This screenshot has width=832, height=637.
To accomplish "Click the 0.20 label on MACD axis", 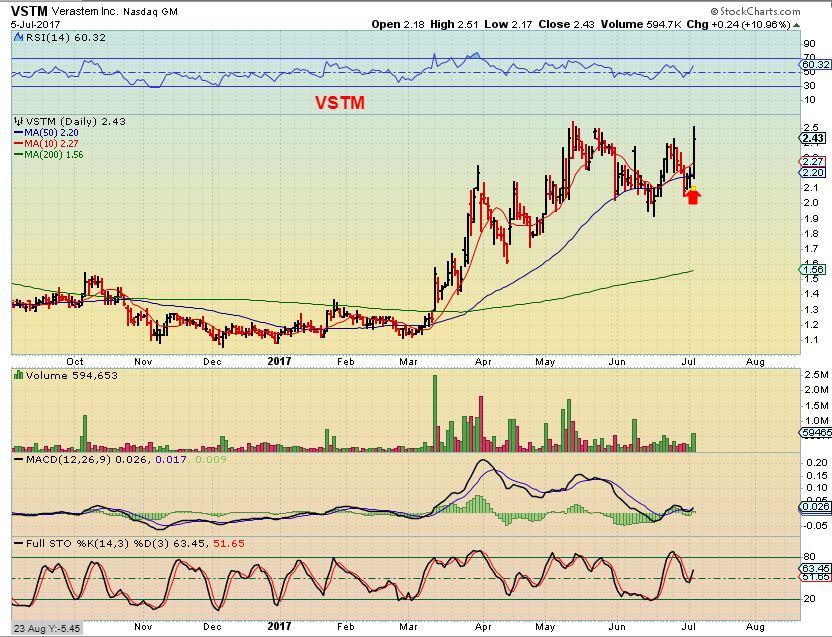I will (816, 463).
